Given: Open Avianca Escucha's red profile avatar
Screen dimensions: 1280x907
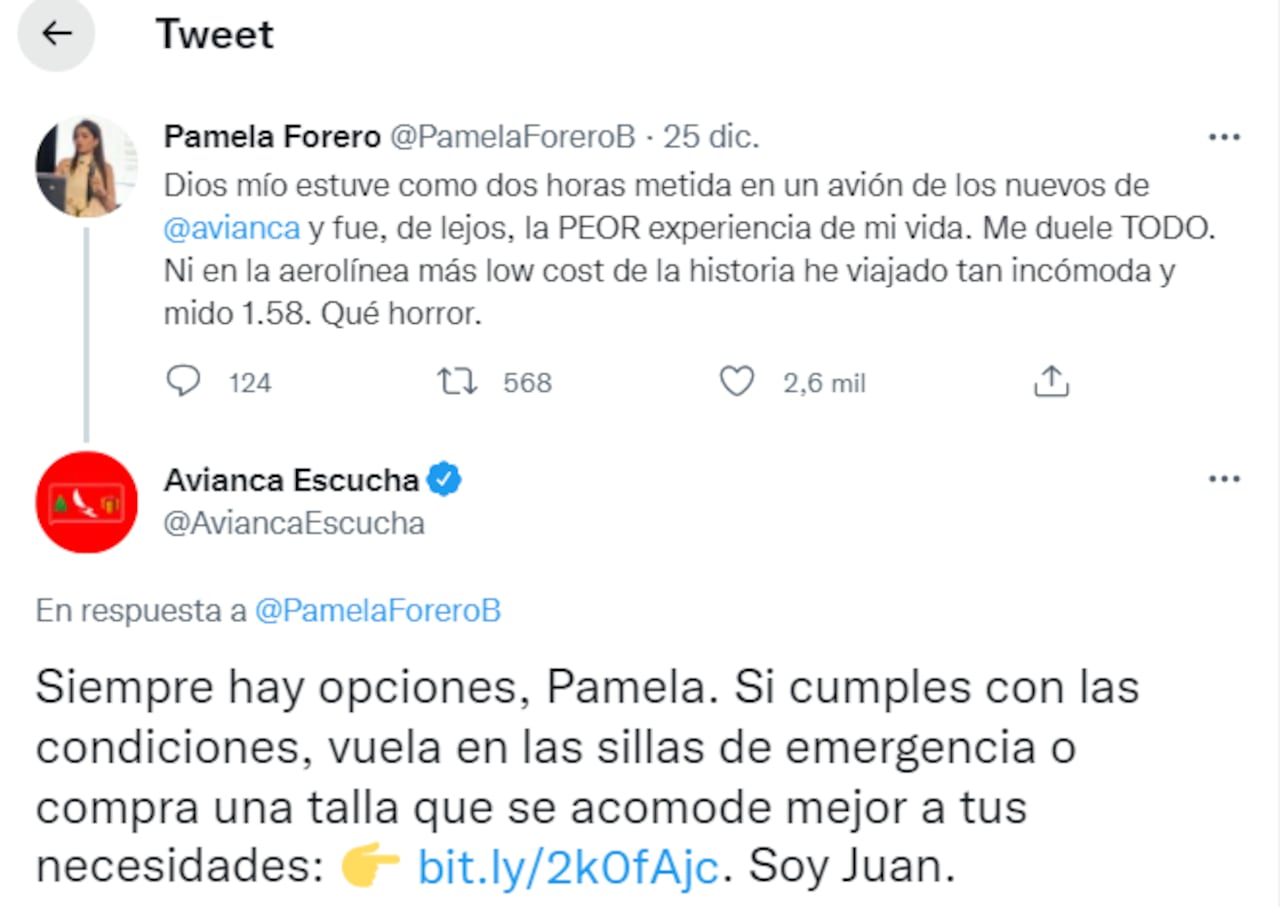Looking at the screenshot, I should (x=87, y=501).
